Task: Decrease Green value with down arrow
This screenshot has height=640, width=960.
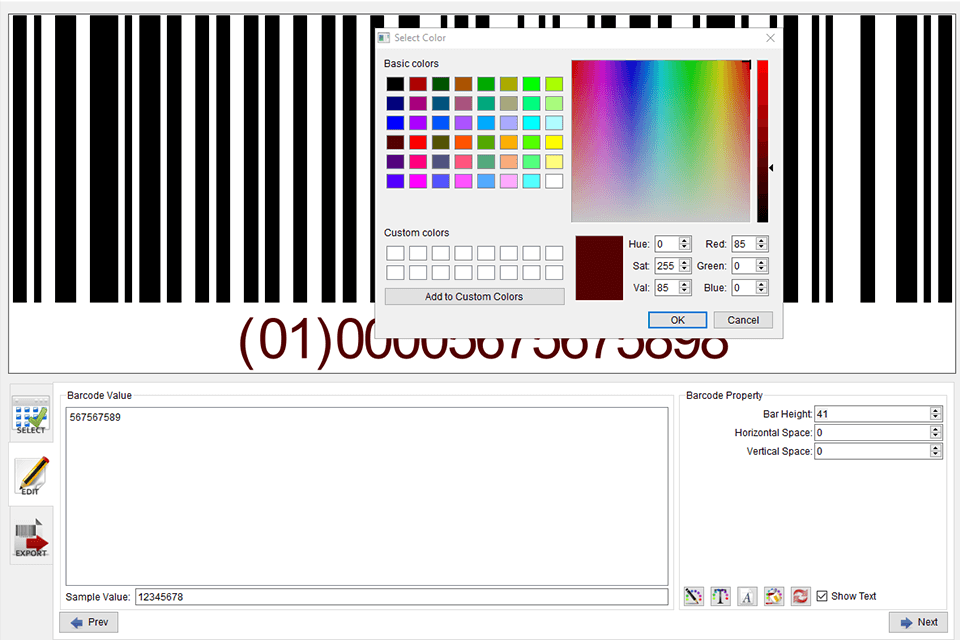Action: coord(762,269)
